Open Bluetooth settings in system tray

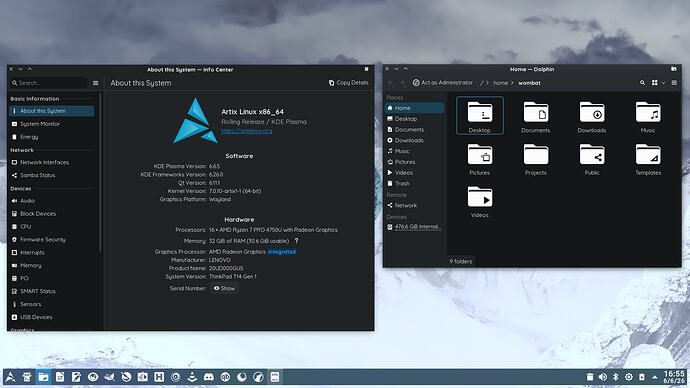coord(616,377)
